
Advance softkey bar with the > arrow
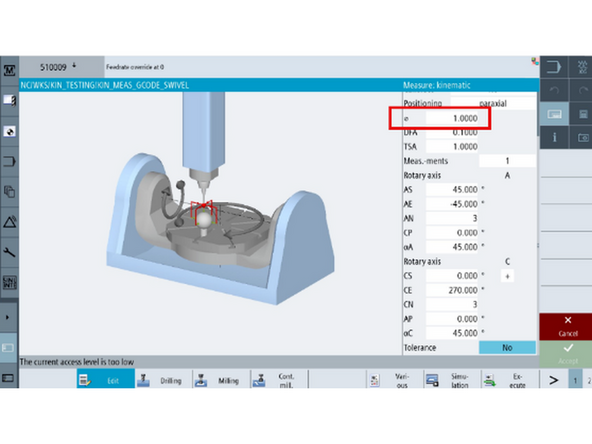pos(553,379)
